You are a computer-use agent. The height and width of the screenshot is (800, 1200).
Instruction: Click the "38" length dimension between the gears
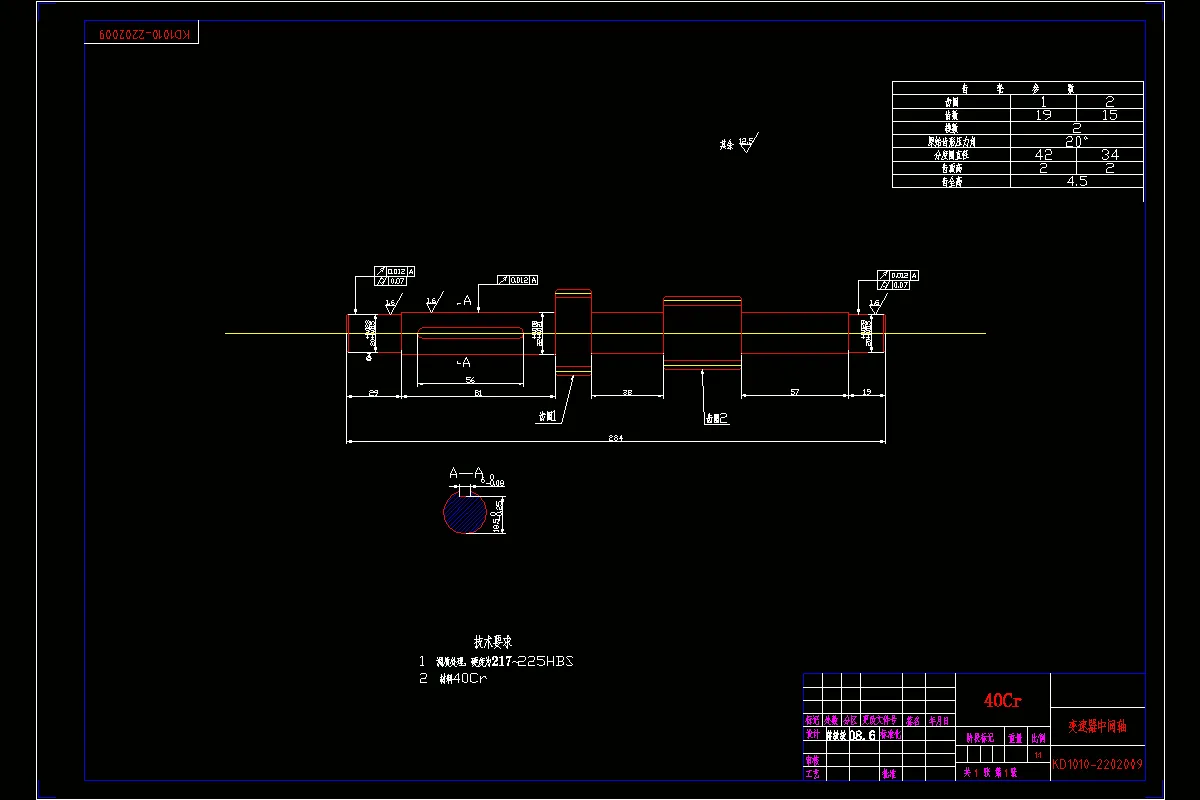coord(627,392)
